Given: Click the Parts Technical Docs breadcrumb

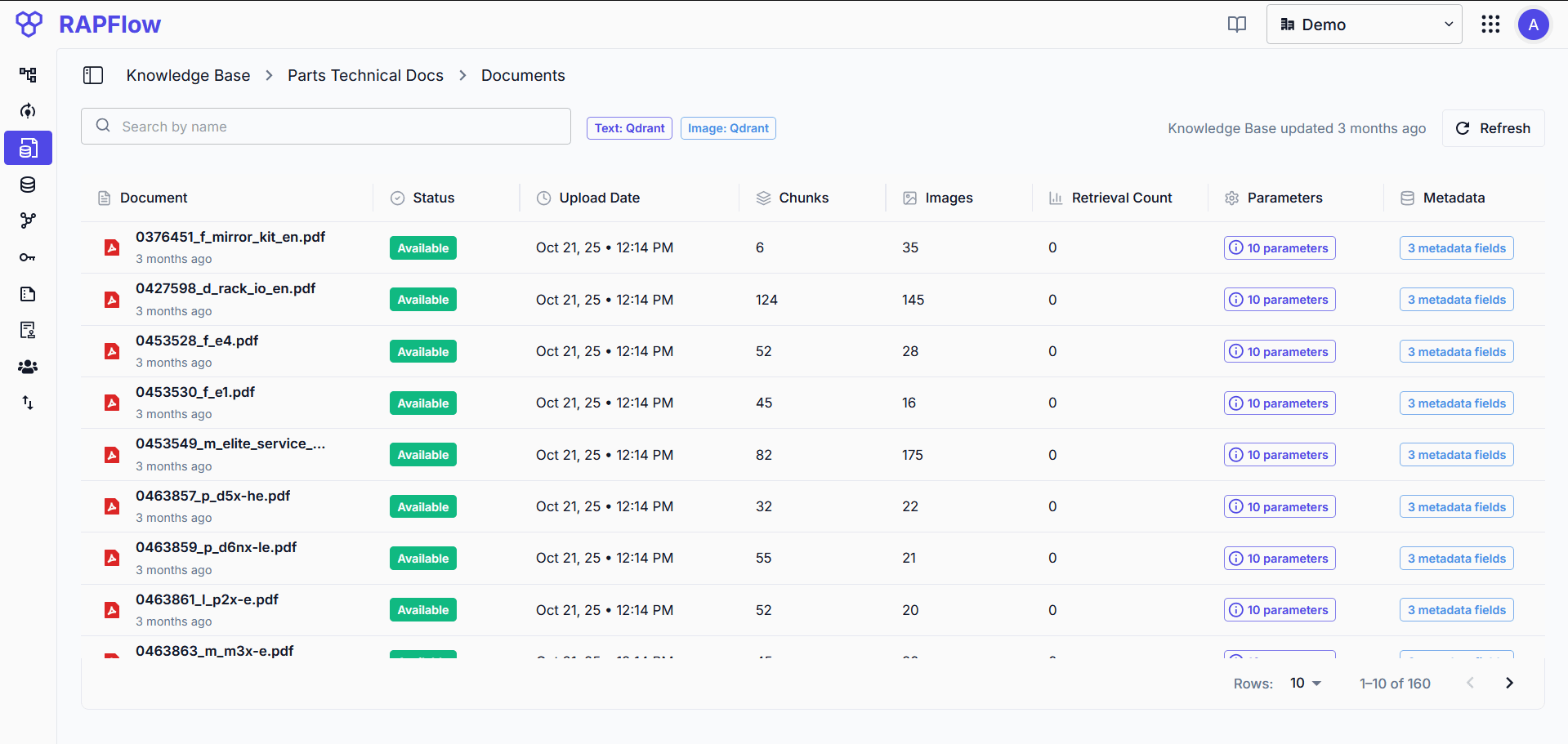Looking at the screenshot, I should (x=365, y=75).
